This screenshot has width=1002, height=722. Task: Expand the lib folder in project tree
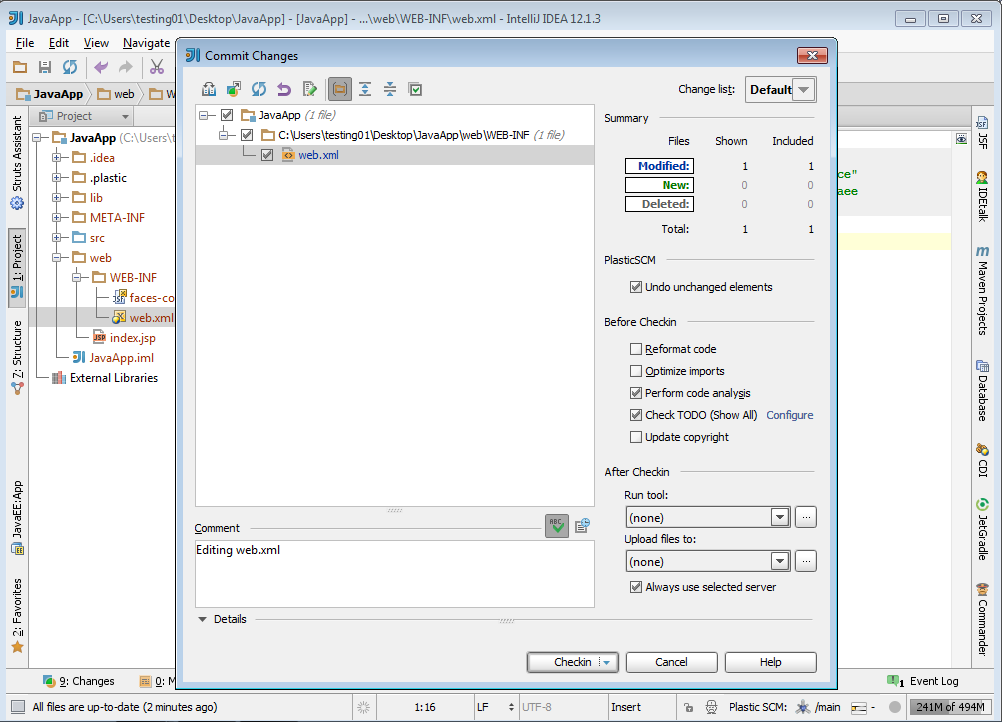click(56, 197)
